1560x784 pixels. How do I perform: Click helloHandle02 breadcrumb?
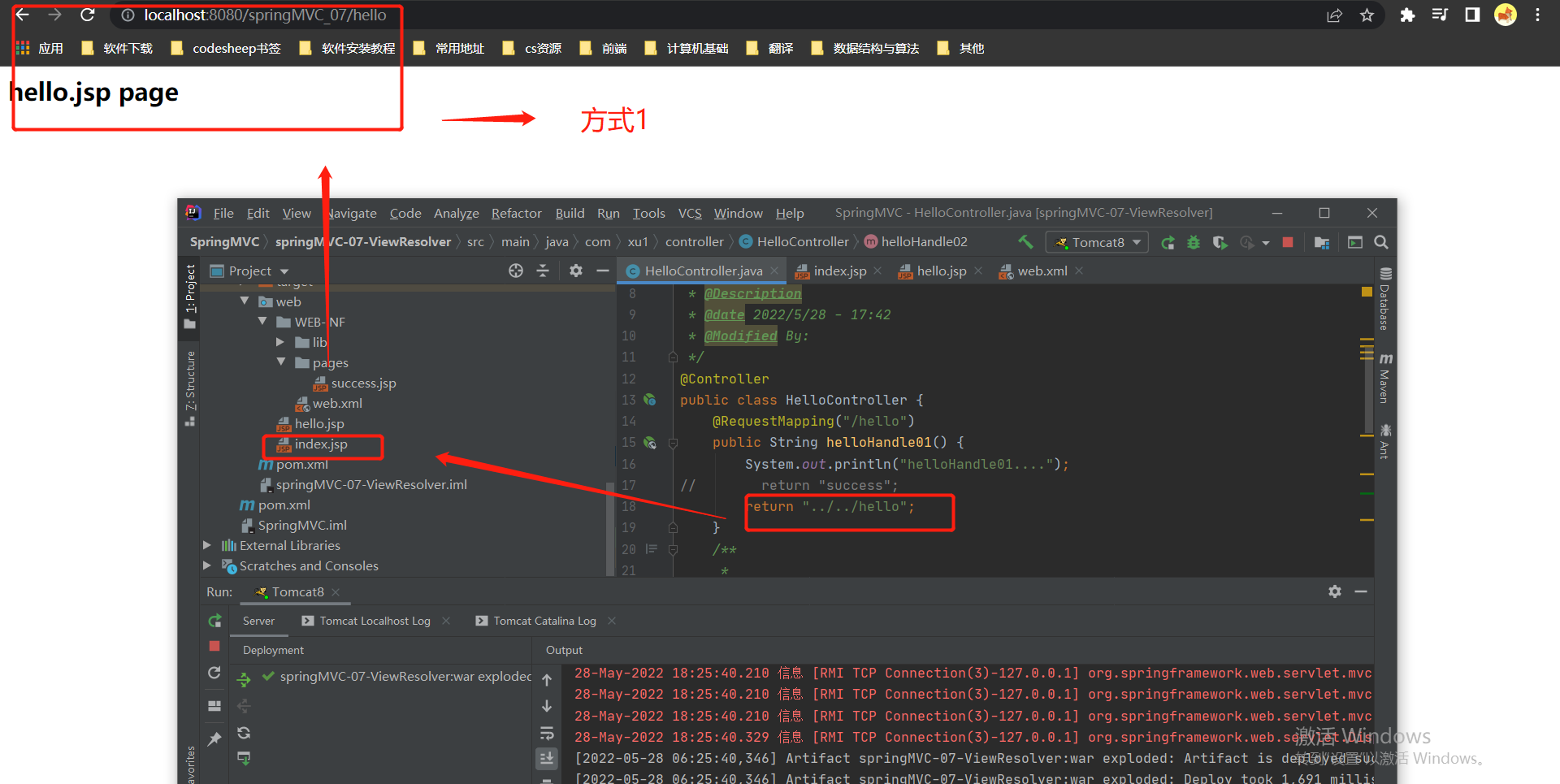[916, 241]
